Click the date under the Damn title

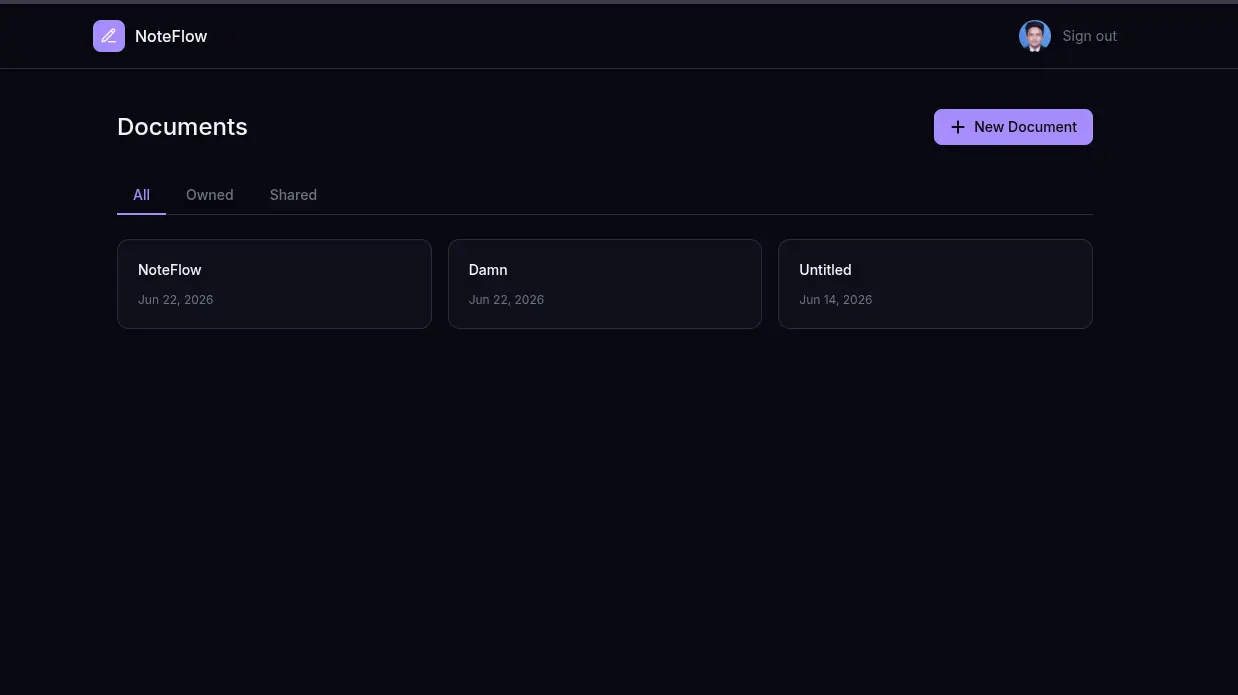pos(506,300)
